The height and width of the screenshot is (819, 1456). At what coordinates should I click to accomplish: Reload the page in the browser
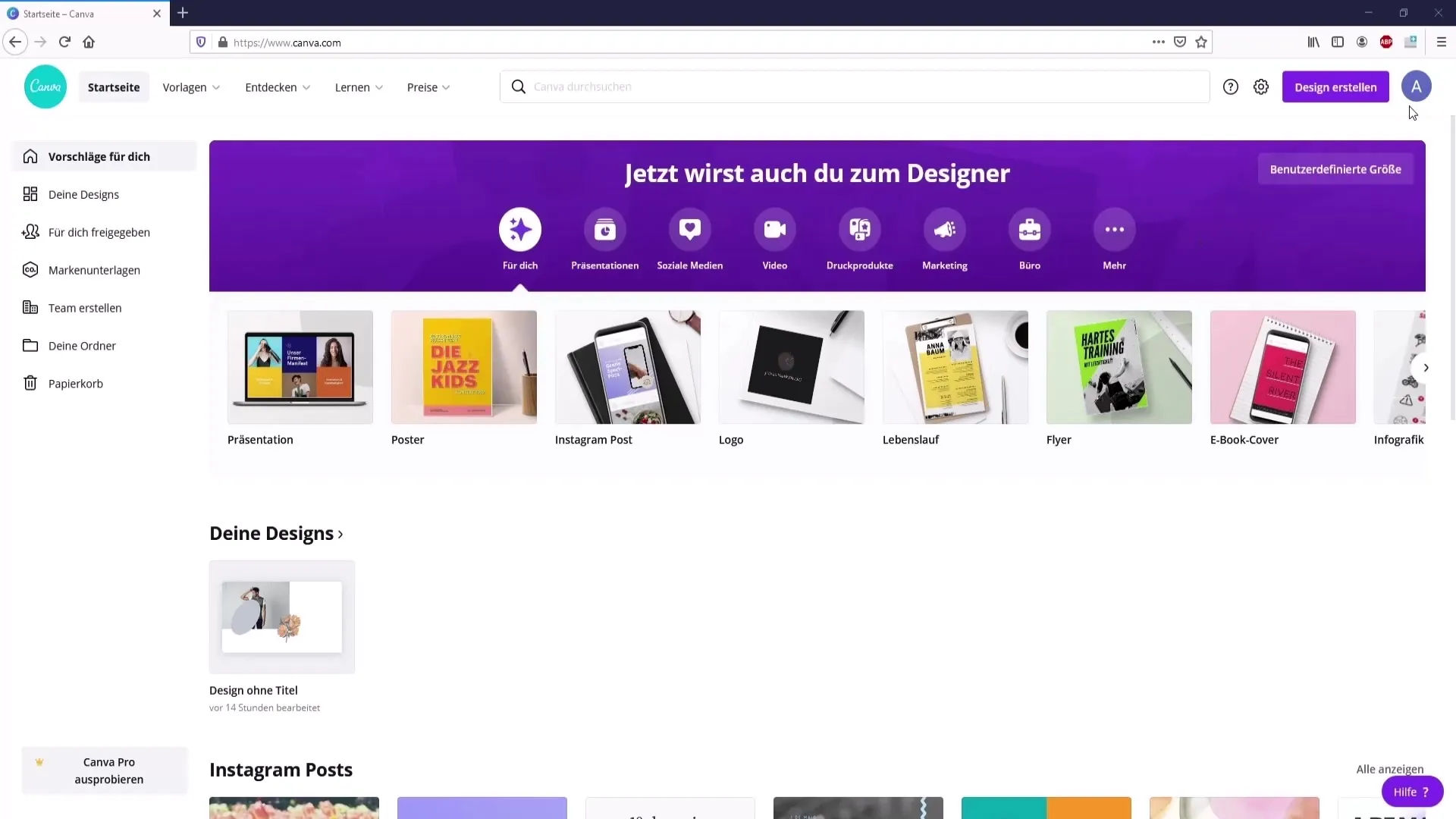[x=64, y=42]
